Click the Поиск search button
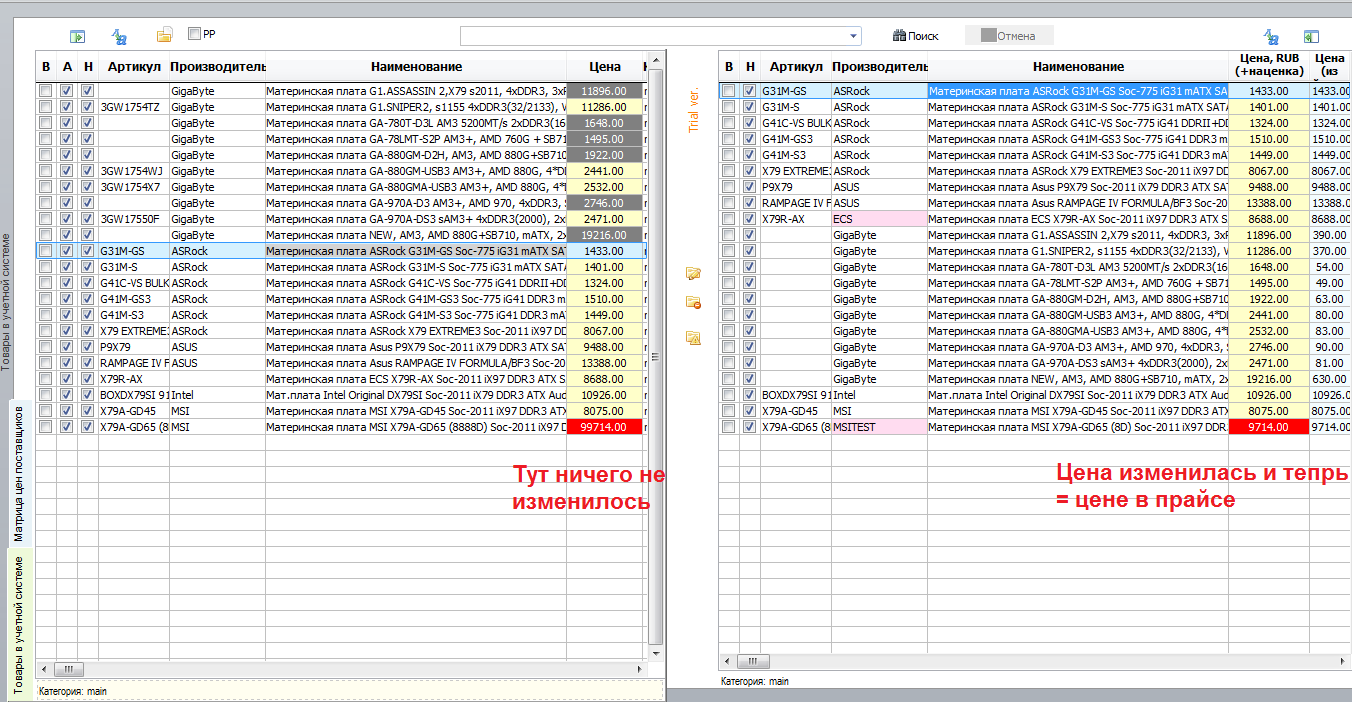This screenshot has width=1352, height=702. (x=915, y=36)
